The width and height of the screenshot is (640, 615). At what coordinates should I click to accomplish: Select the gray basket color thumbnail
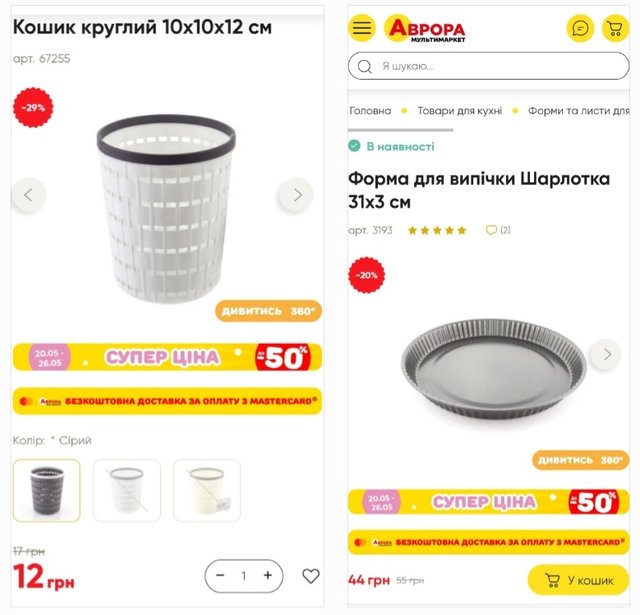coord(47,491)
